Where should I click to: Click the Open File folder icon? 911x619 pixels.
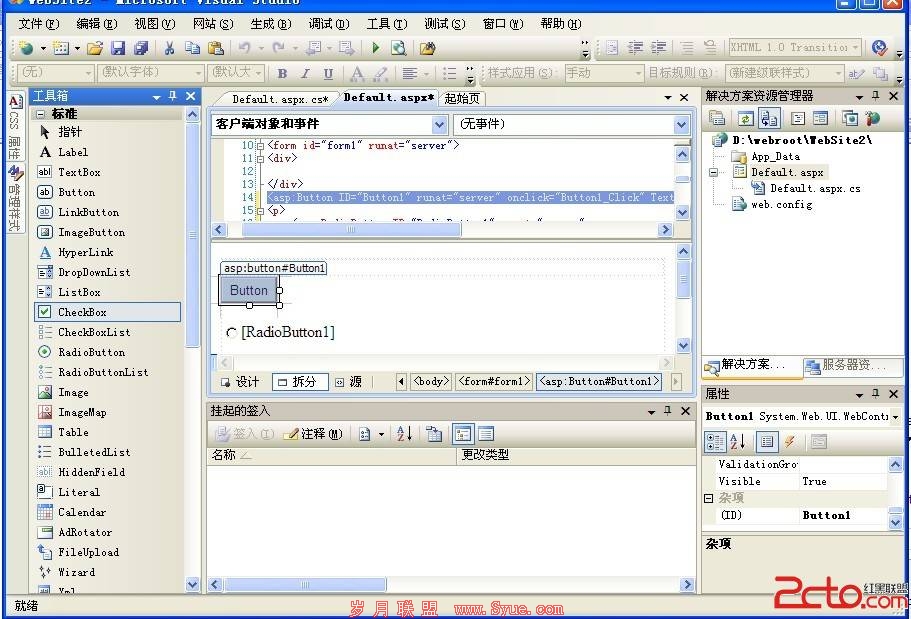coord(95,48)
